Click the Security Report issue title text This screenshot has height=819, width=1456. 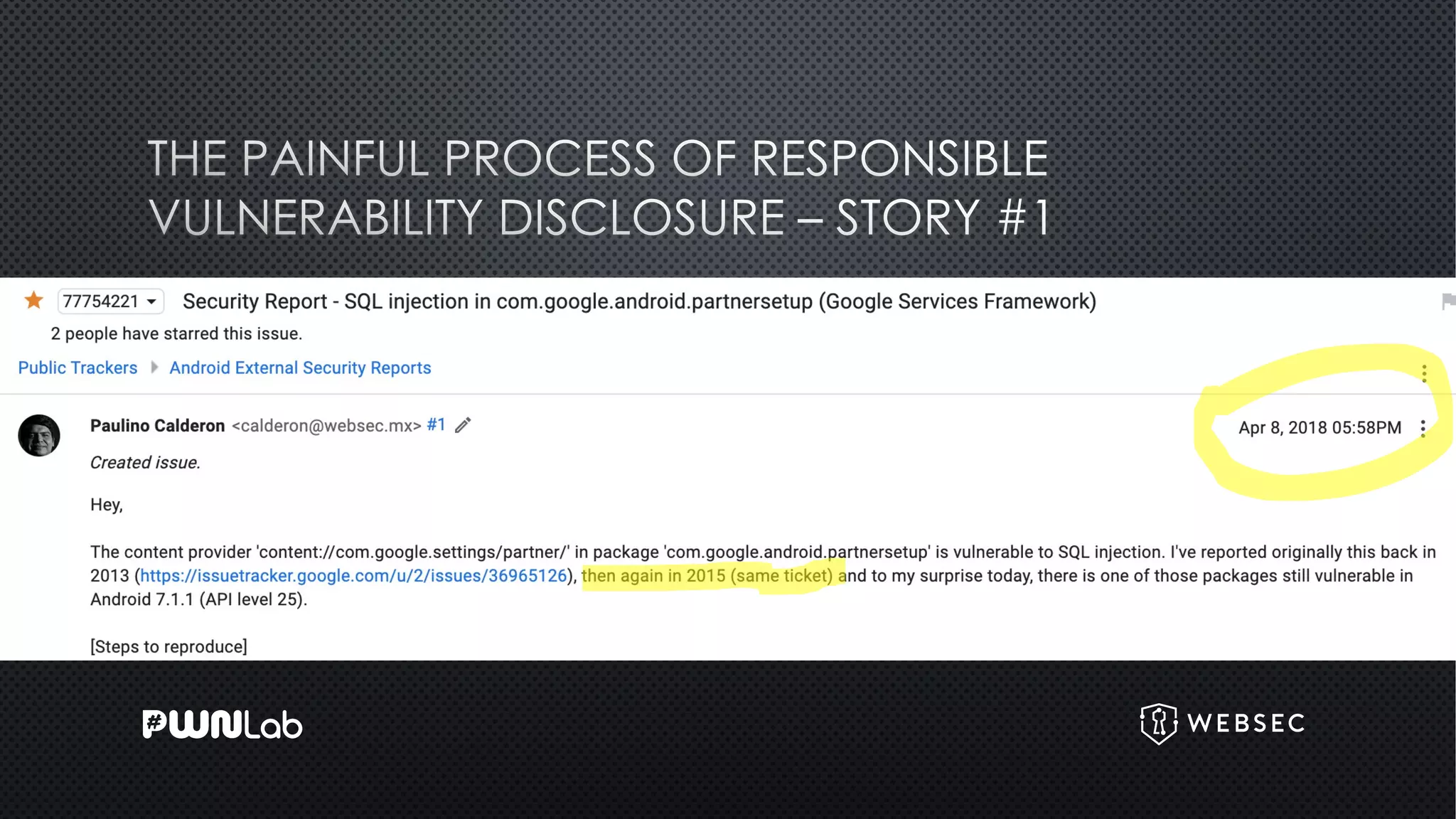tap(638, 301)
